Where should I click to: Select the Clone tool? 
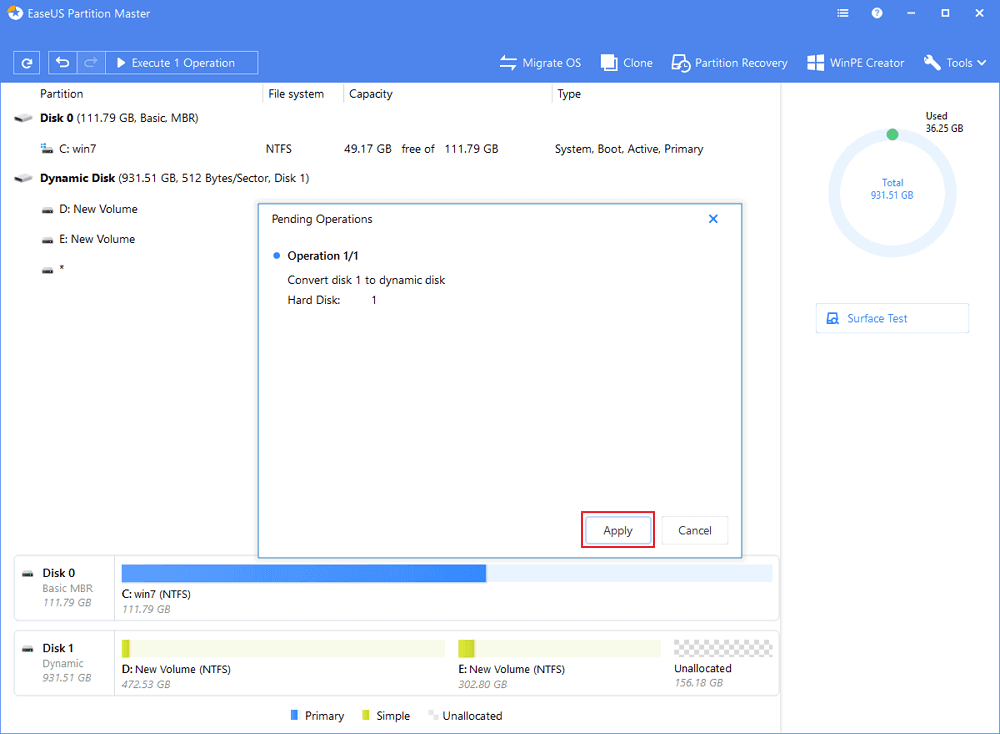point(626,62)
